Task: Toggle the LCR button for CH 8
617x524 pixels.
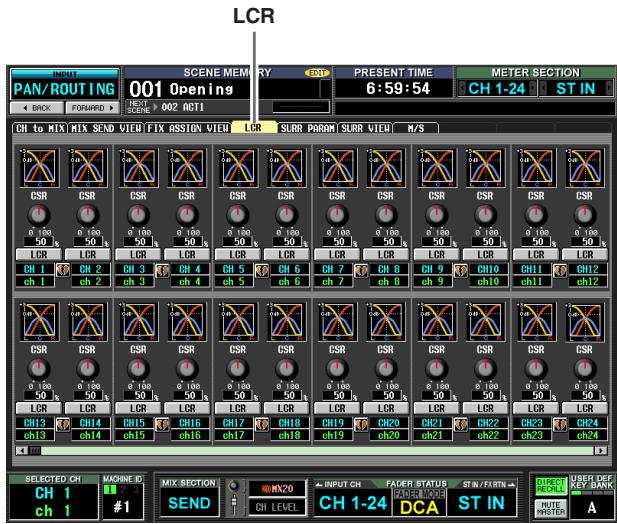Action: (386, 255)
